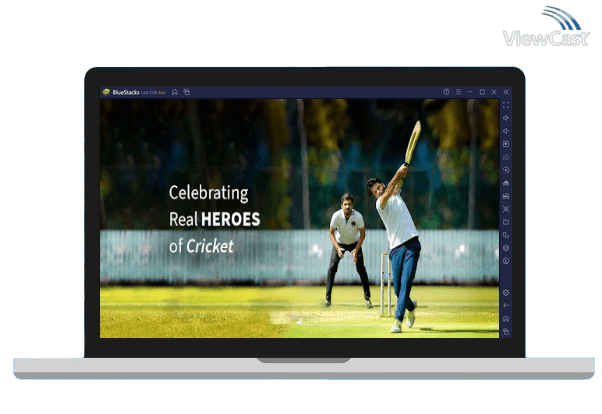Viewport: 602px width, 414px height.
Task: Go to Android home with sidebar house icon
Action: point(506,319)
